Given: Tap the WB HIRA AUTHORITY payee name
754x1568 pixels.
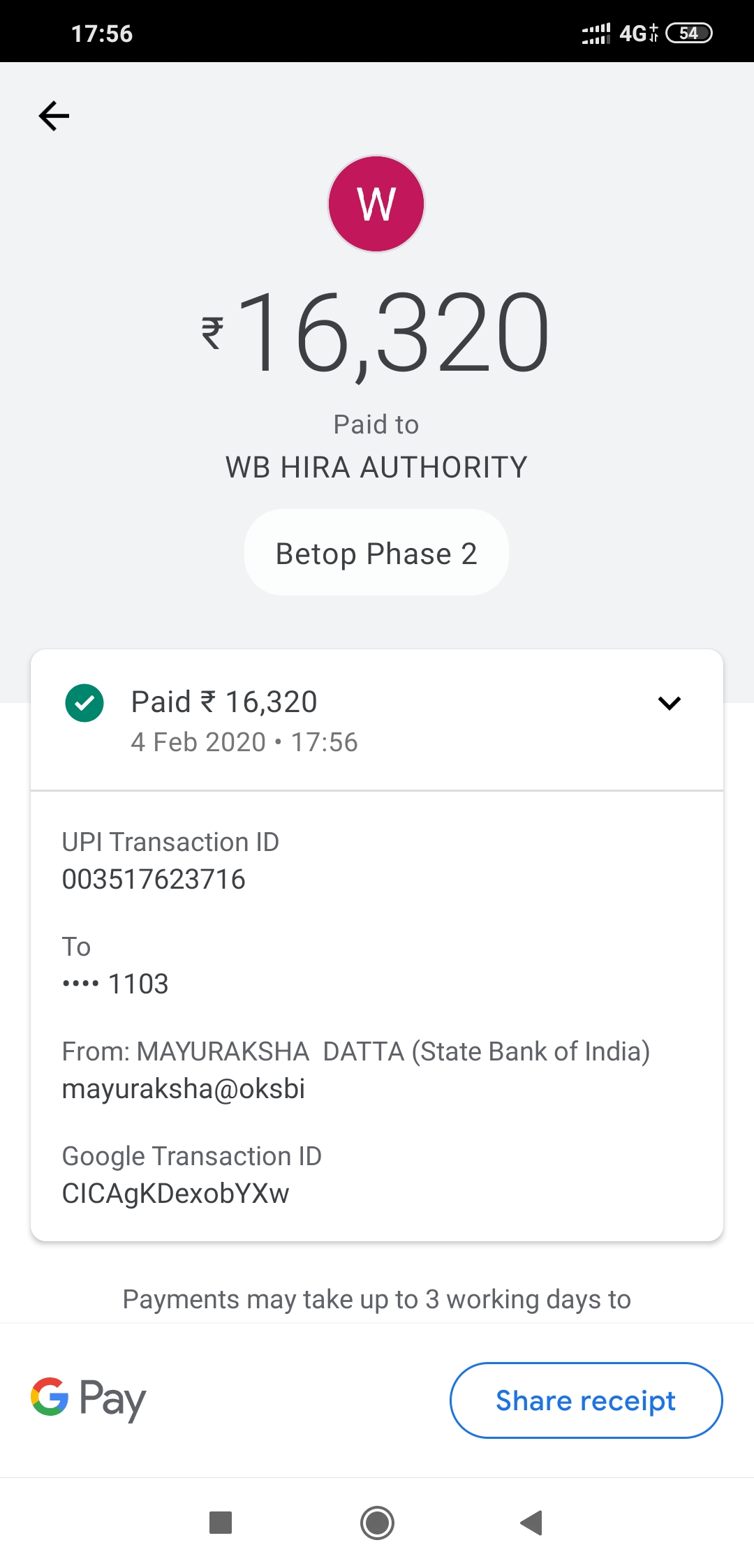Looking at the screenshot, I should pos(376,467).
